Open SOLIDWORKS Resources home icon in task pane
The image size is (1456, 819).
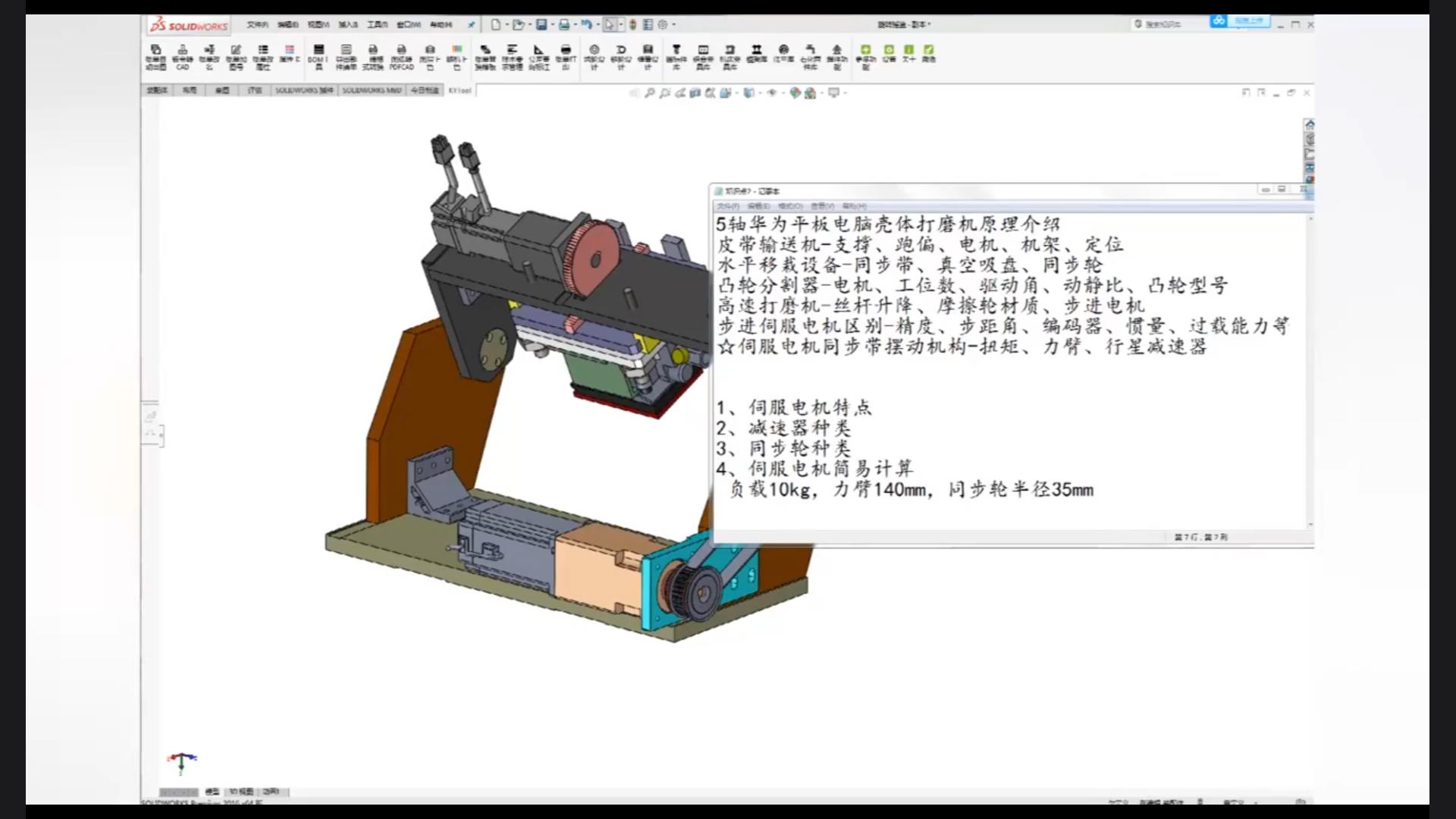point(1309,124)
